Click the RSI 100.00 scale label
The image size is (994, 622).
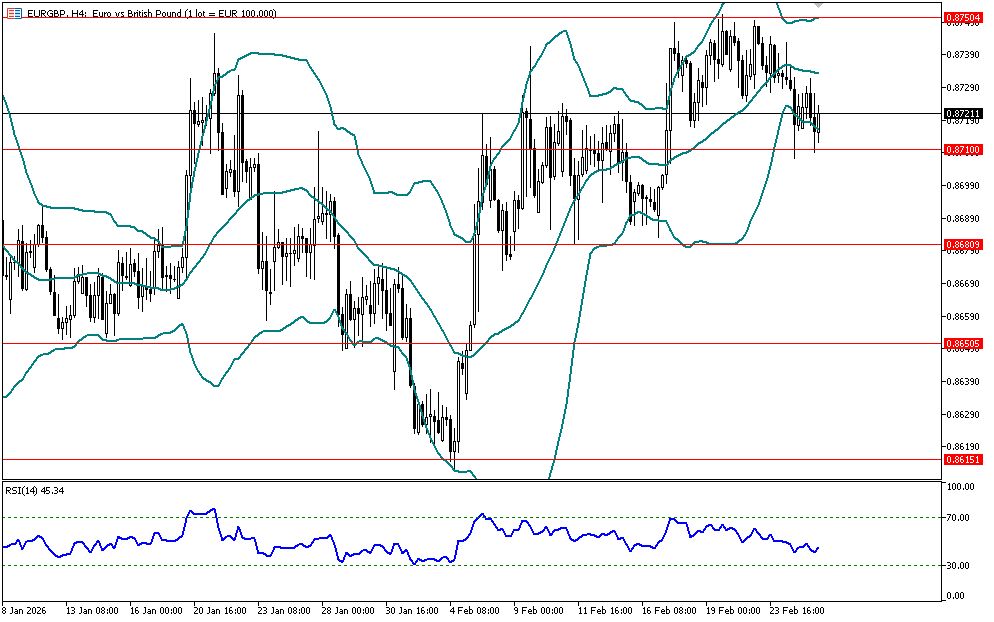[x=961, y=487]
